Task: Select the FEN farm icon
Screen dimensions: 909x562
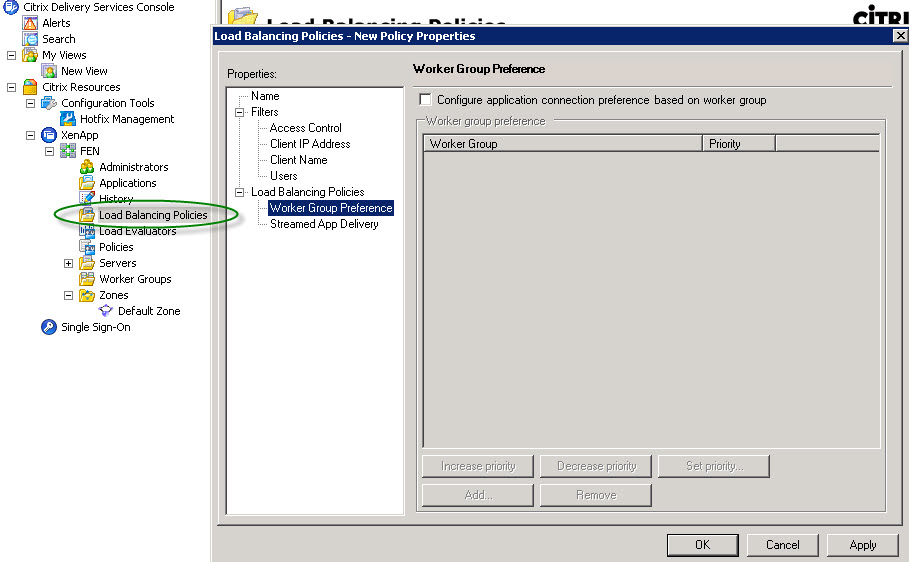Action: pyautogui.click(x=68, y=151)
